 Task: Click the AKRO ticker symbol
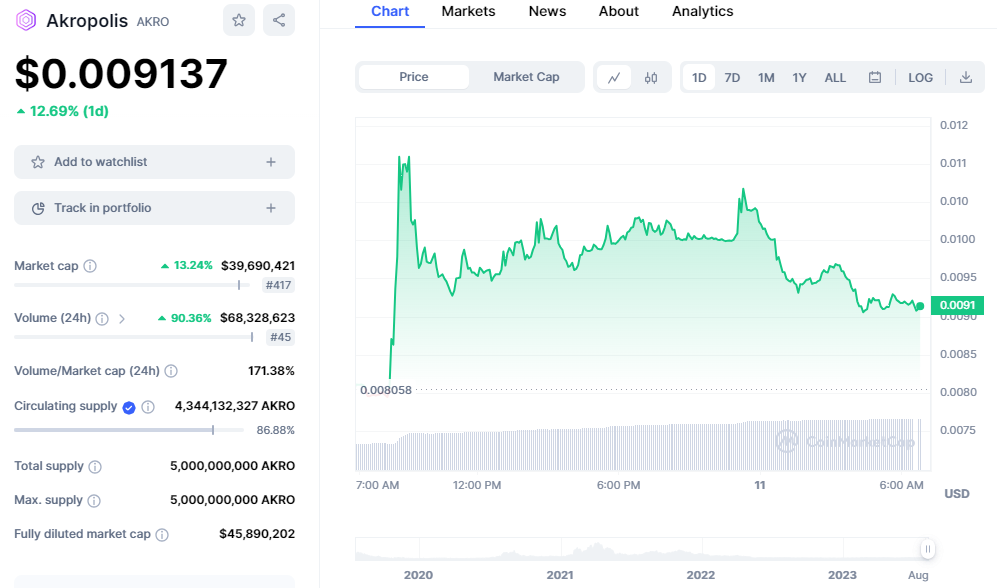coord(153,22)
